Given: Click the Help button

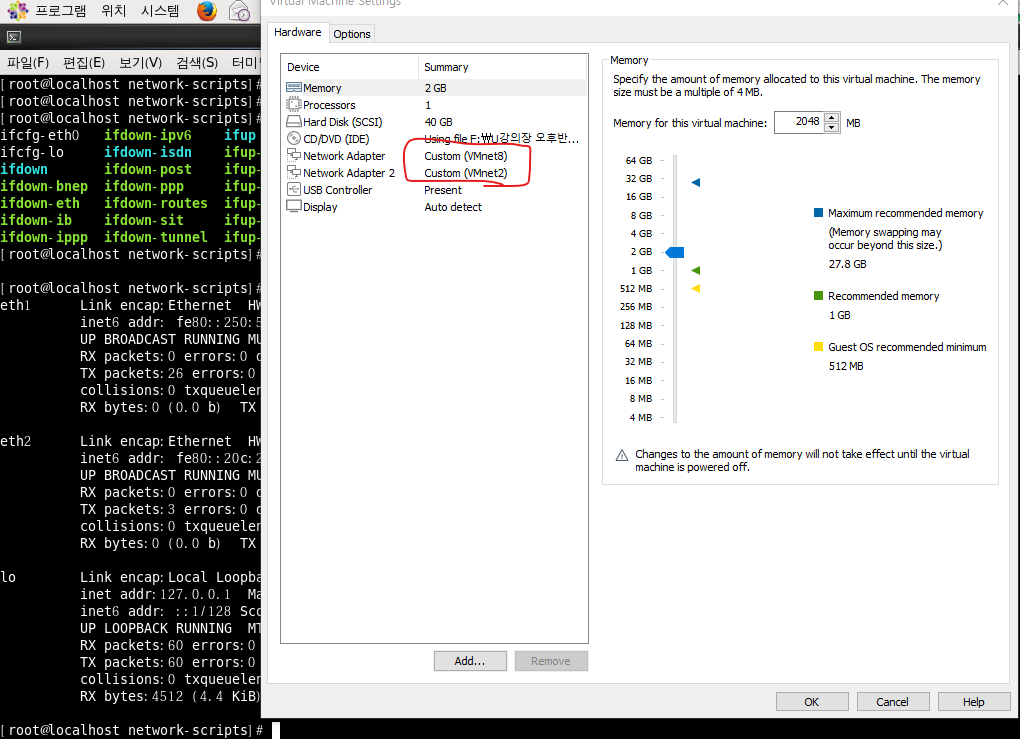Looking at the screenshot, I should pyautogui.click(x=973, y=702).
